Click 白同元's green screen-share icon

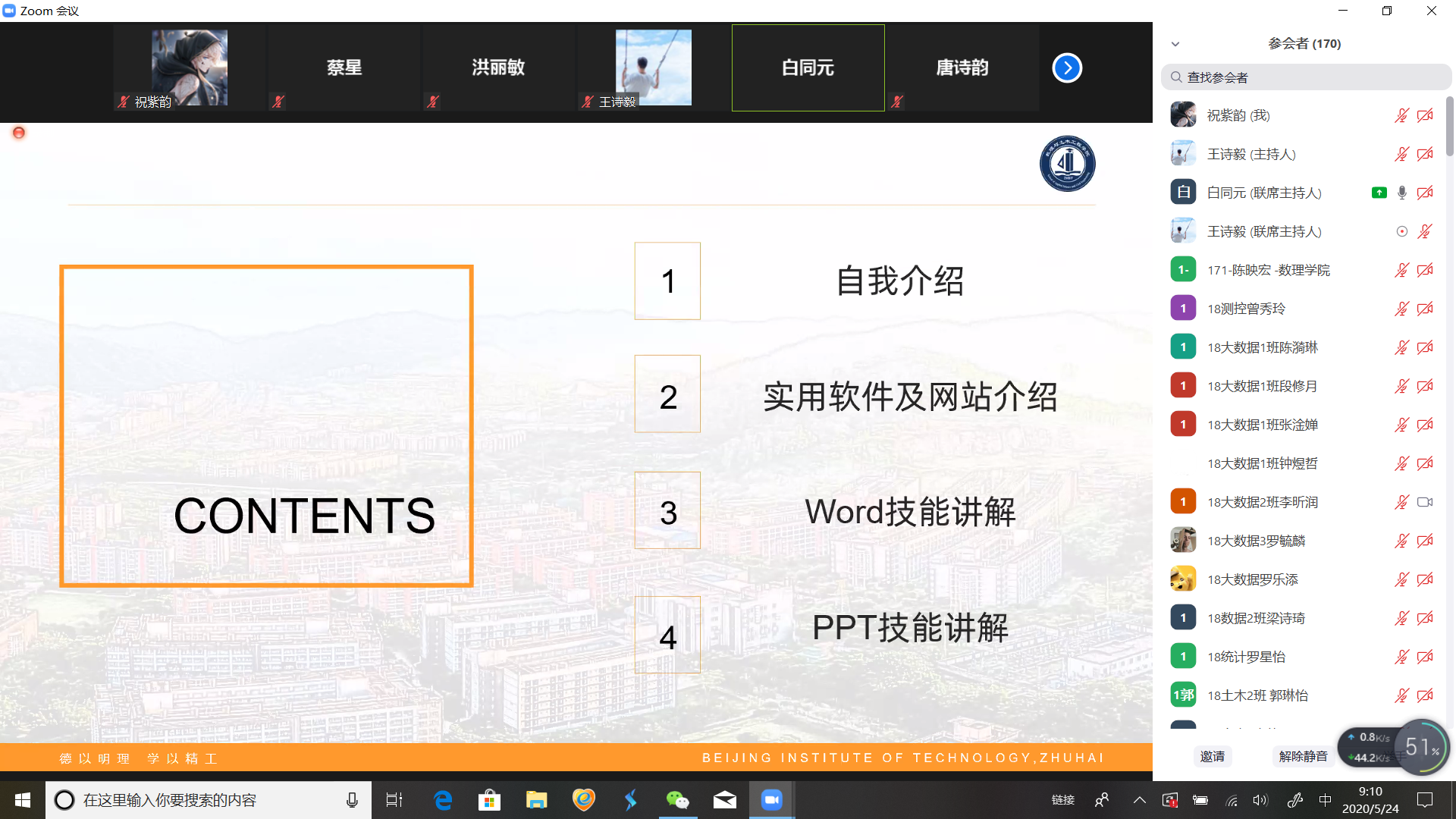coord(1379,193)
